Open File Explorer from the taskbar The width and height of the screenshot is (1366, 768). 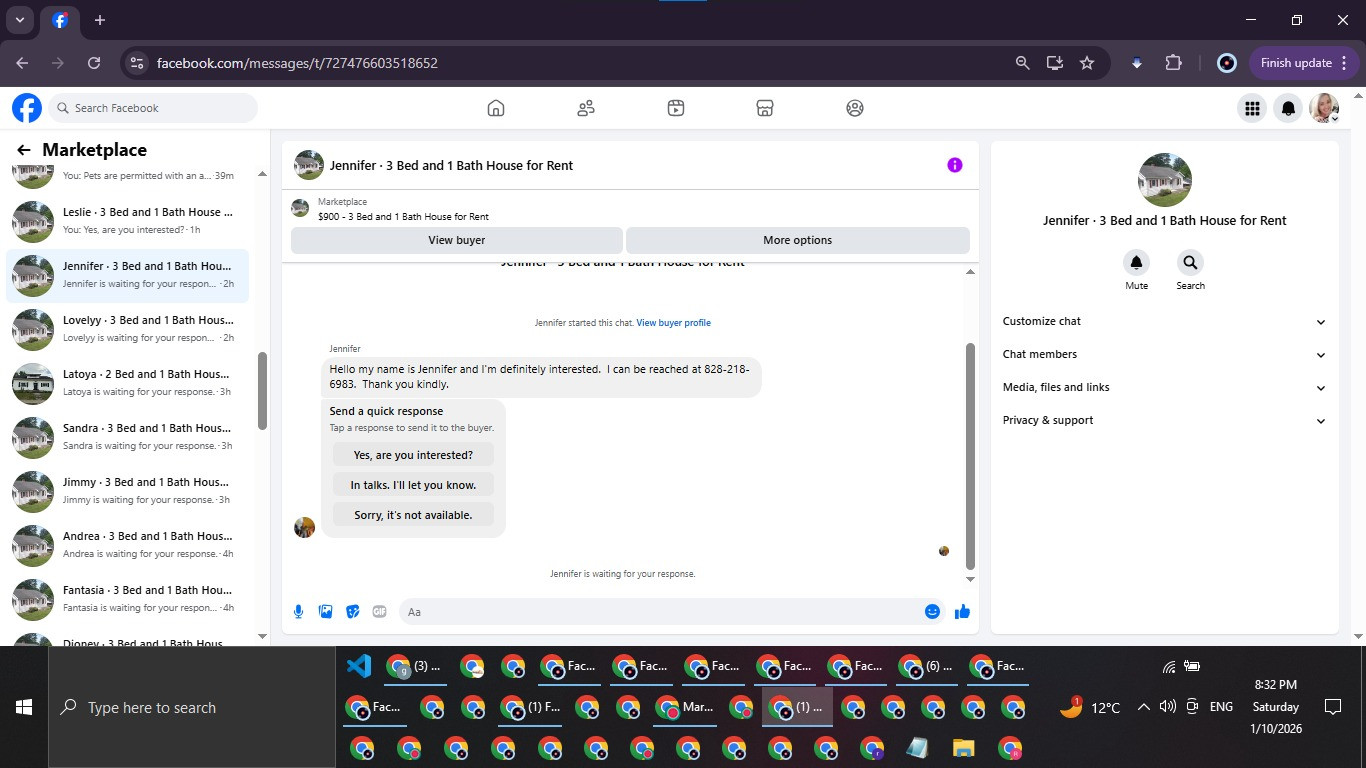963,748
